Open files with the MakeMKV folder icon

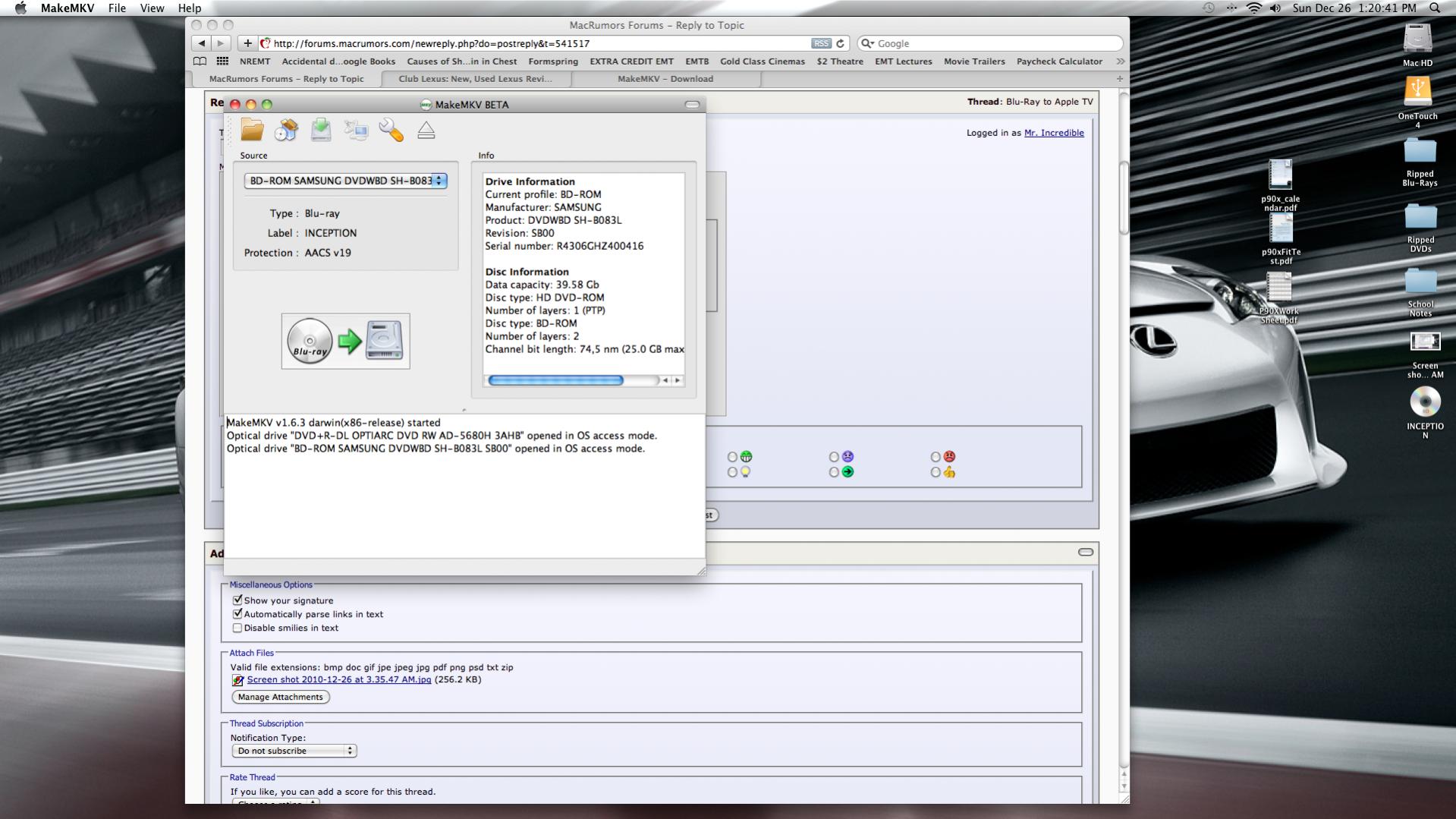click(252, 130)
